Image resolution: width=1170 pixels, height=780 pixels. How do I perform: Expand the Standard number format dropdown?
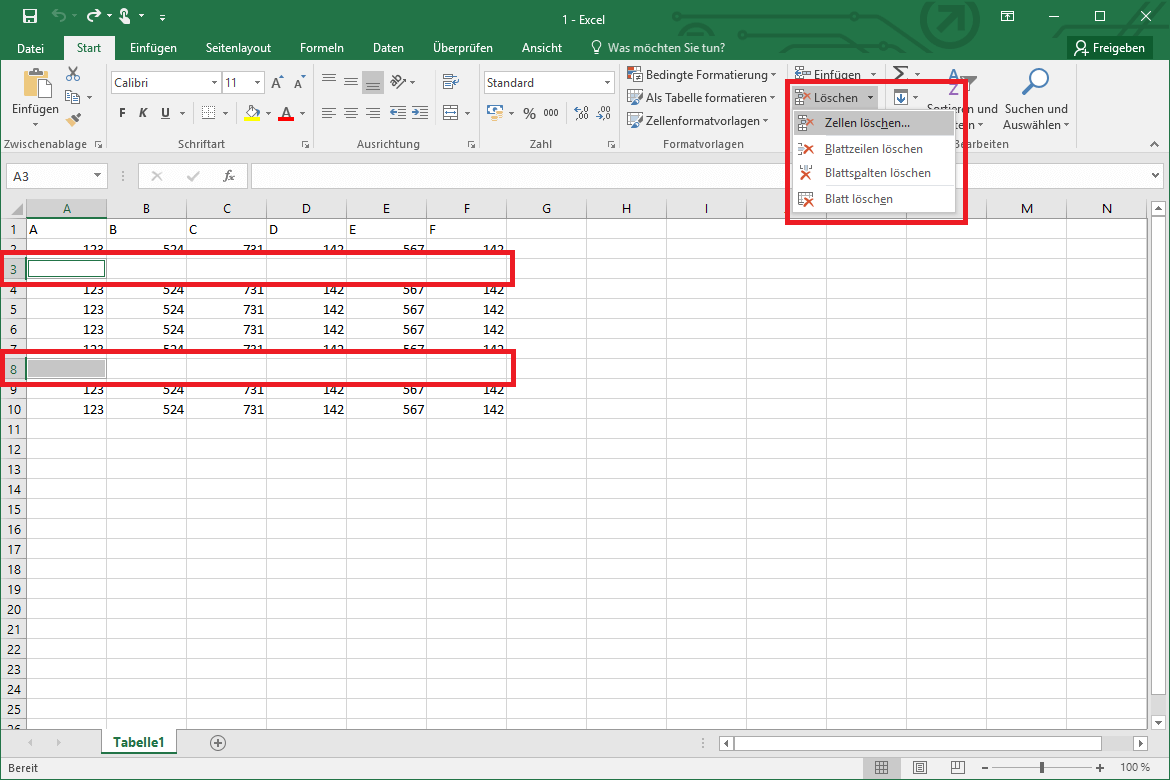point(607,83)
